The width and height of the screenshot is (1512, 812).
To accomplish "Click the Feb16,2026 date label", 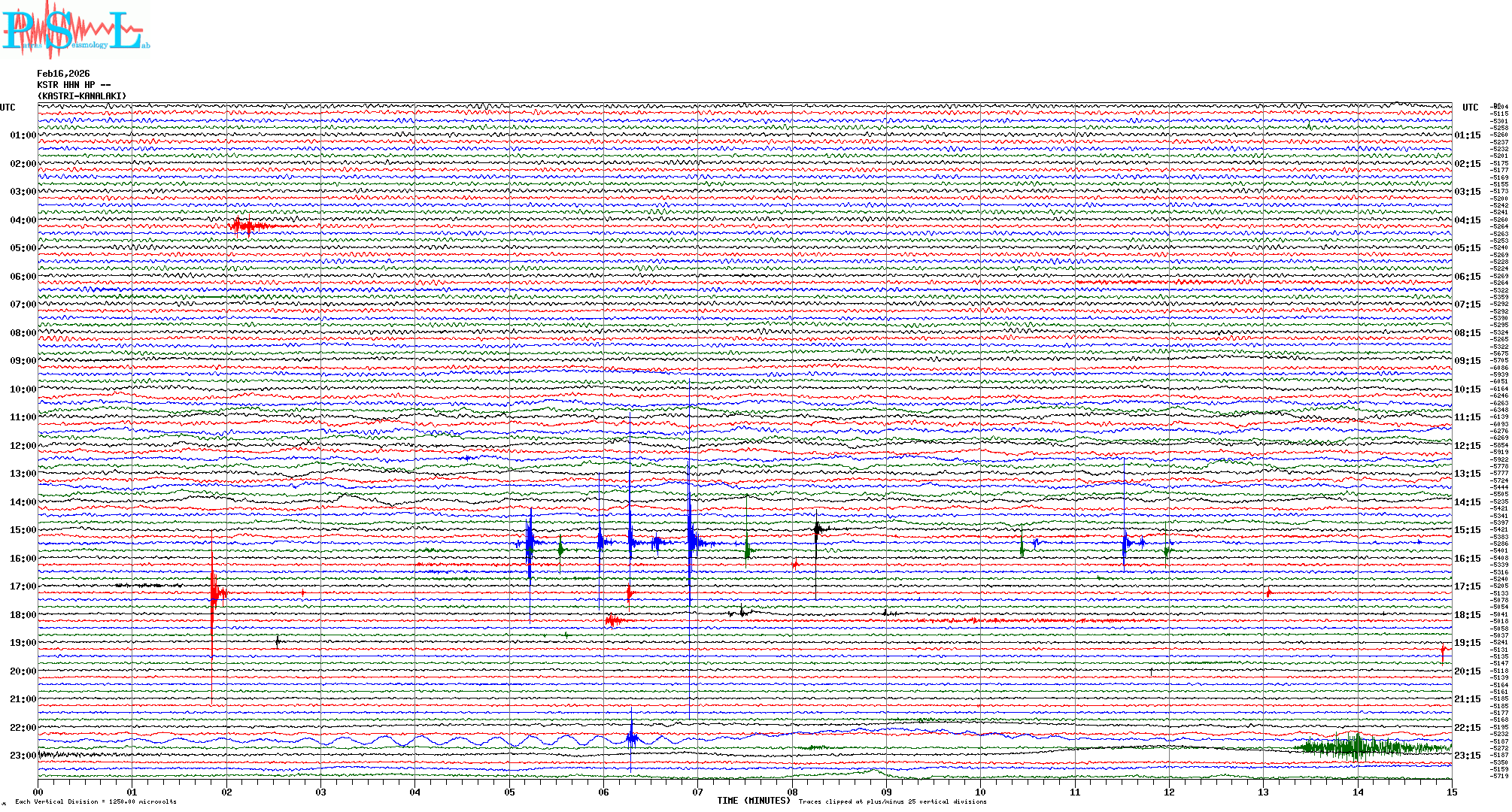I will (63, 74).
